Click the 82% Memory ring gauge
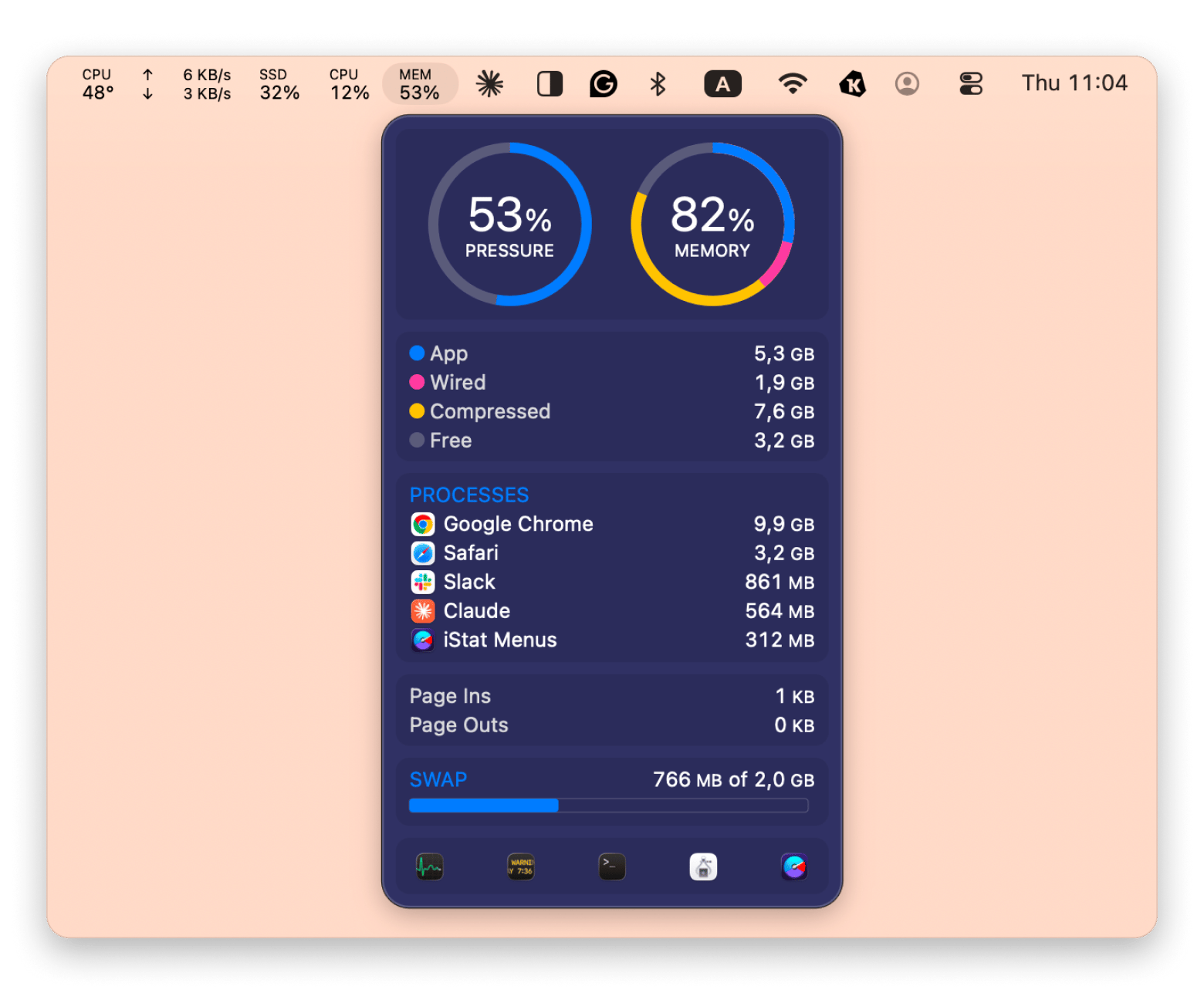 pos(712,224)
